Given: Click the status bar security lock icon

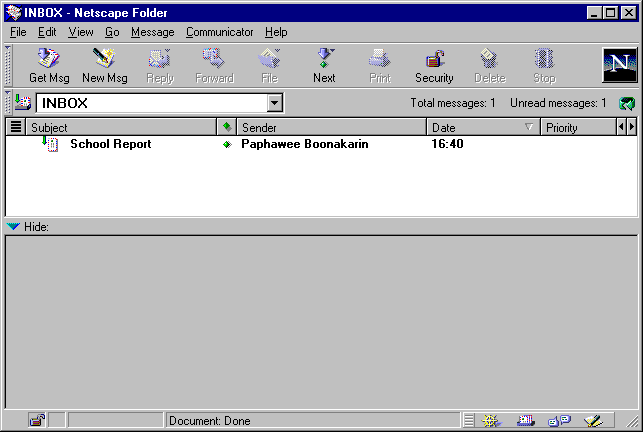Looking at the screenshot, I should point(37,420).
